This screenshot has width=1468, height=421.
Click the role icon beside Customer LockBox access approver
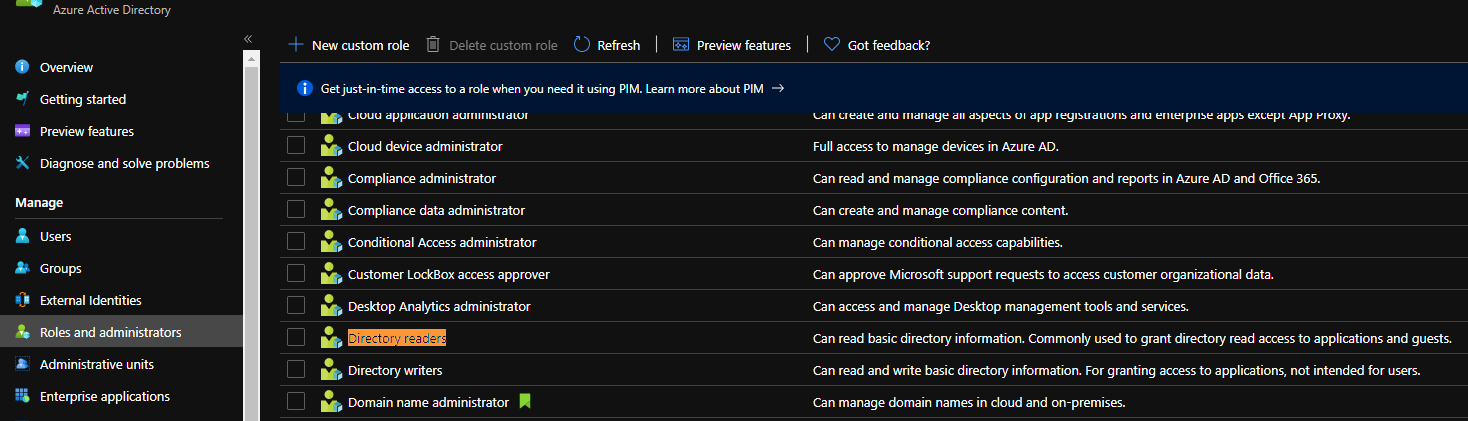click(331, 274)
